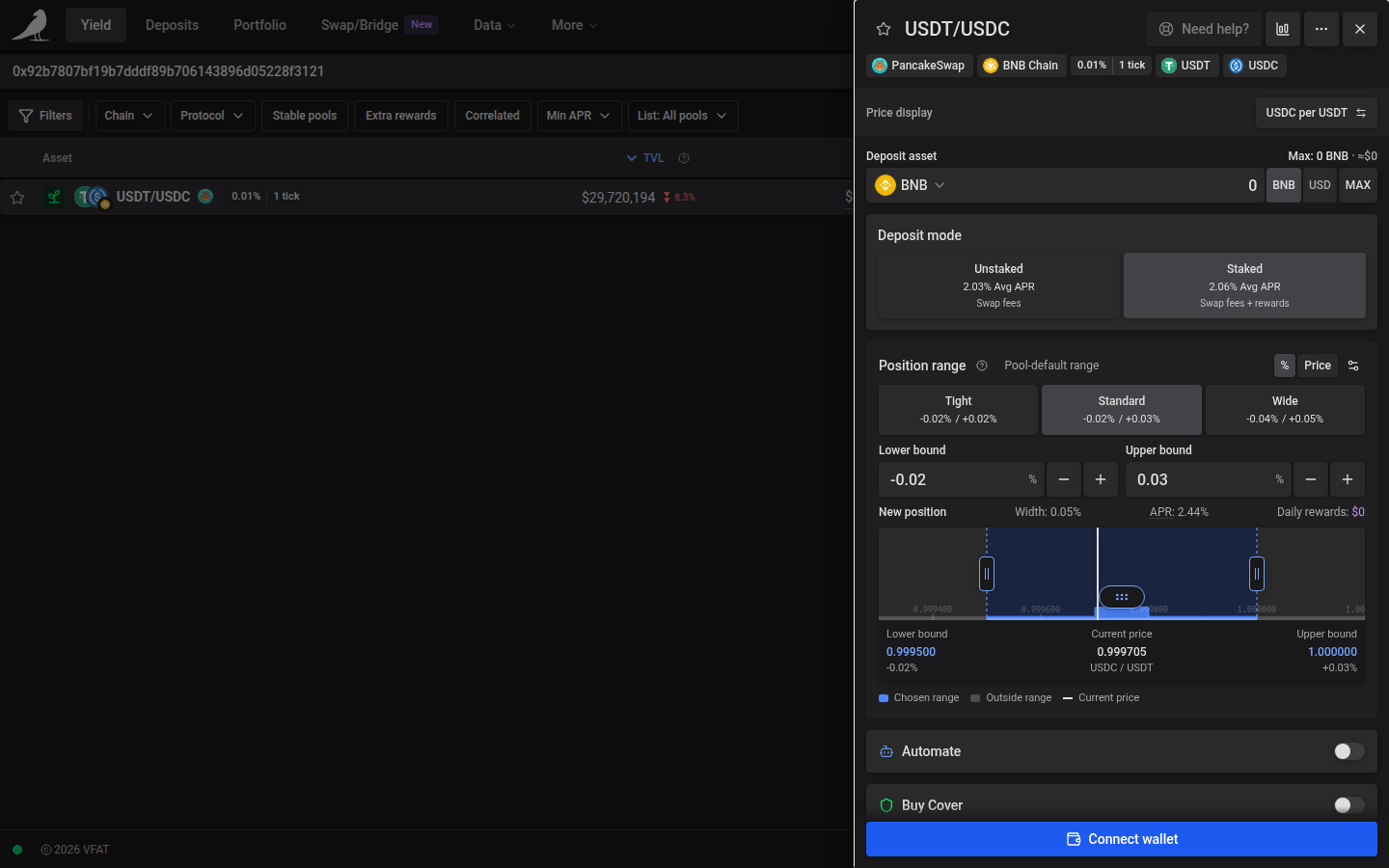Click the Need help? button
The image size is (1389, 868).
(1204, 29)
